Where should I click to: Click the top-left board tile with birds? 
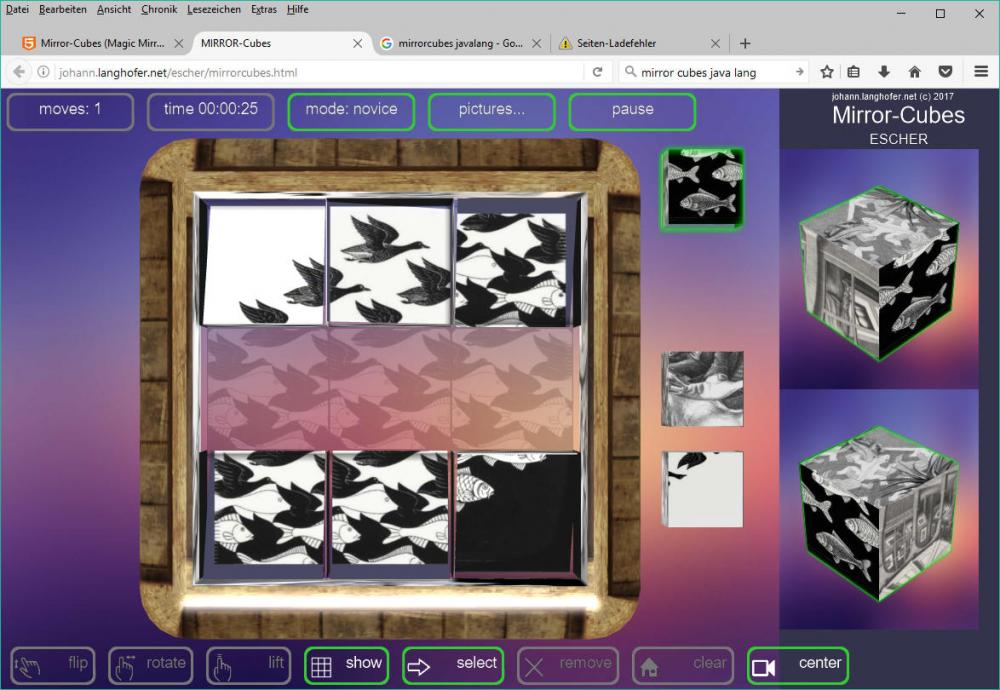tap(263, 263)
